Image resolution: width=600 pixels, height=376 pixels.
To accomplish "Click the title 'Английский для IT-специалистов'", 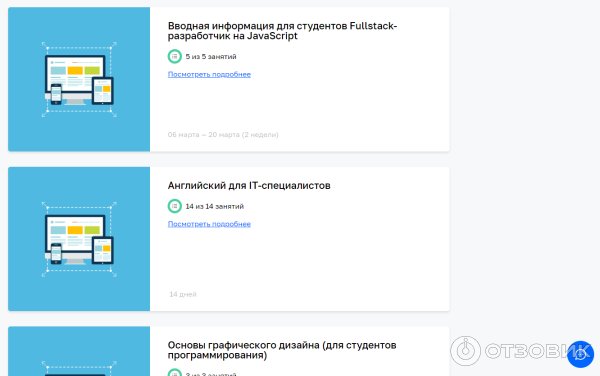I will 249,186.
